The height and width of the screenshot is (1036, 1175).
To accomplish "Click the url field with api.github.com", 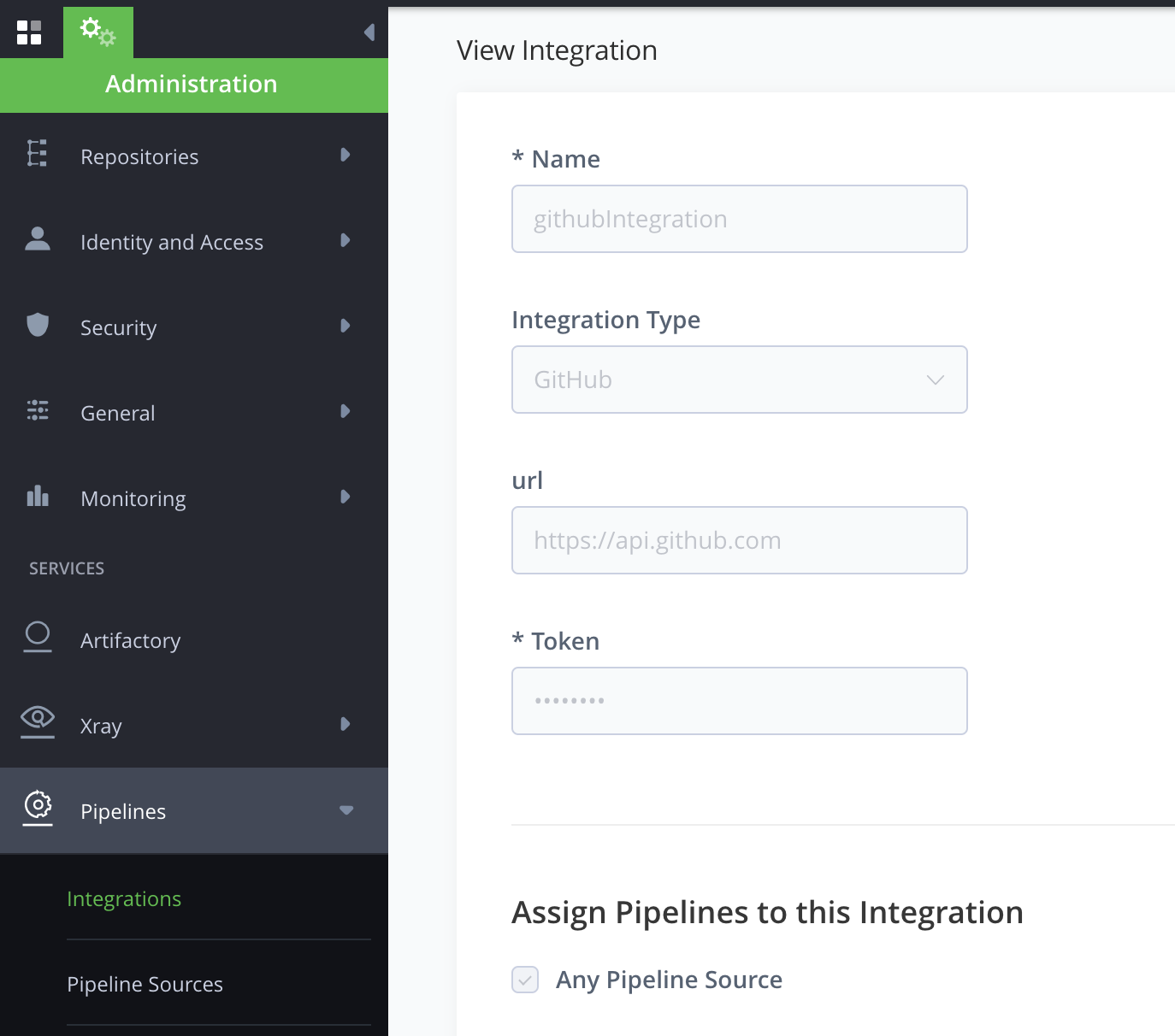I will [740, 540].
